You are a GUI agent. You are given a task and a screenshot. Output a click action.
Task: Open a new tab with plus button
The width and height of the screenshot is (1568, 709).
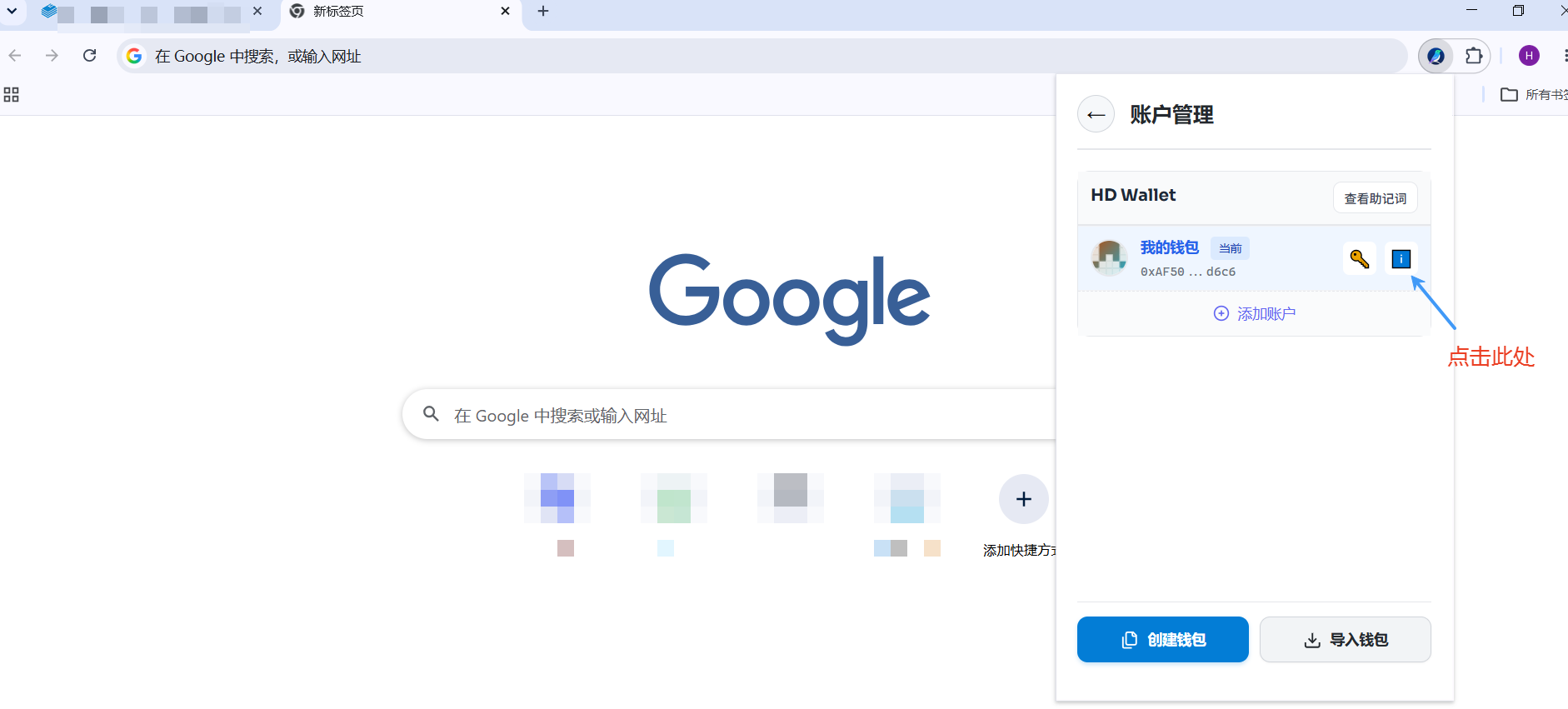(x=543, y=11)
